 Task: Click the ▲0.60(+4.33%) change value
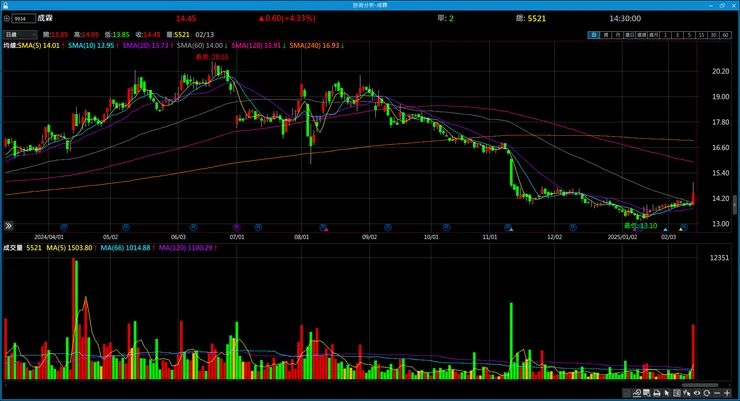pyautogui.click(x=287, y=18)
